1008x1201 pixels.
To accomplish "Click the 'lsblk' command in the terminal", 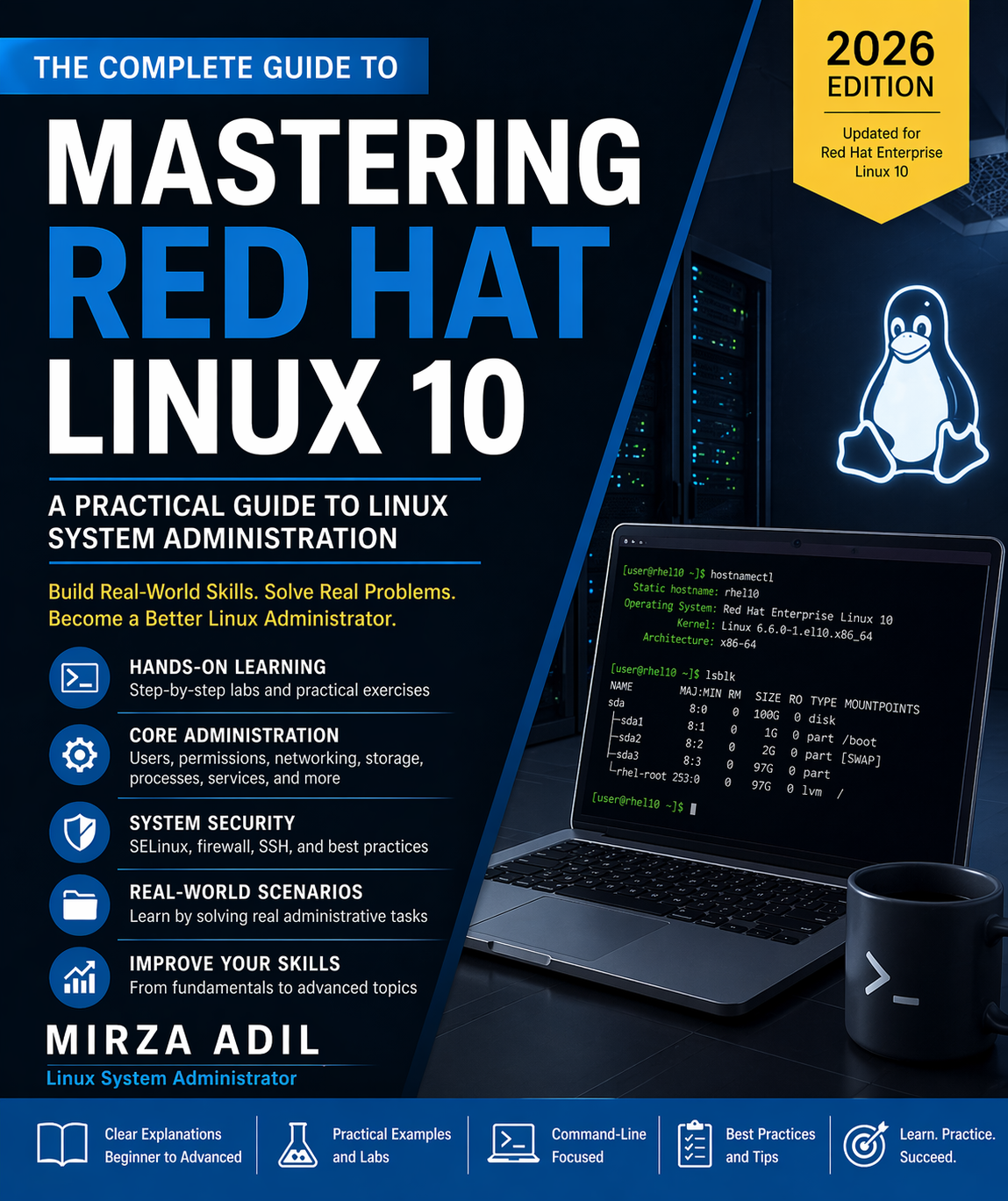I will 720,676.
